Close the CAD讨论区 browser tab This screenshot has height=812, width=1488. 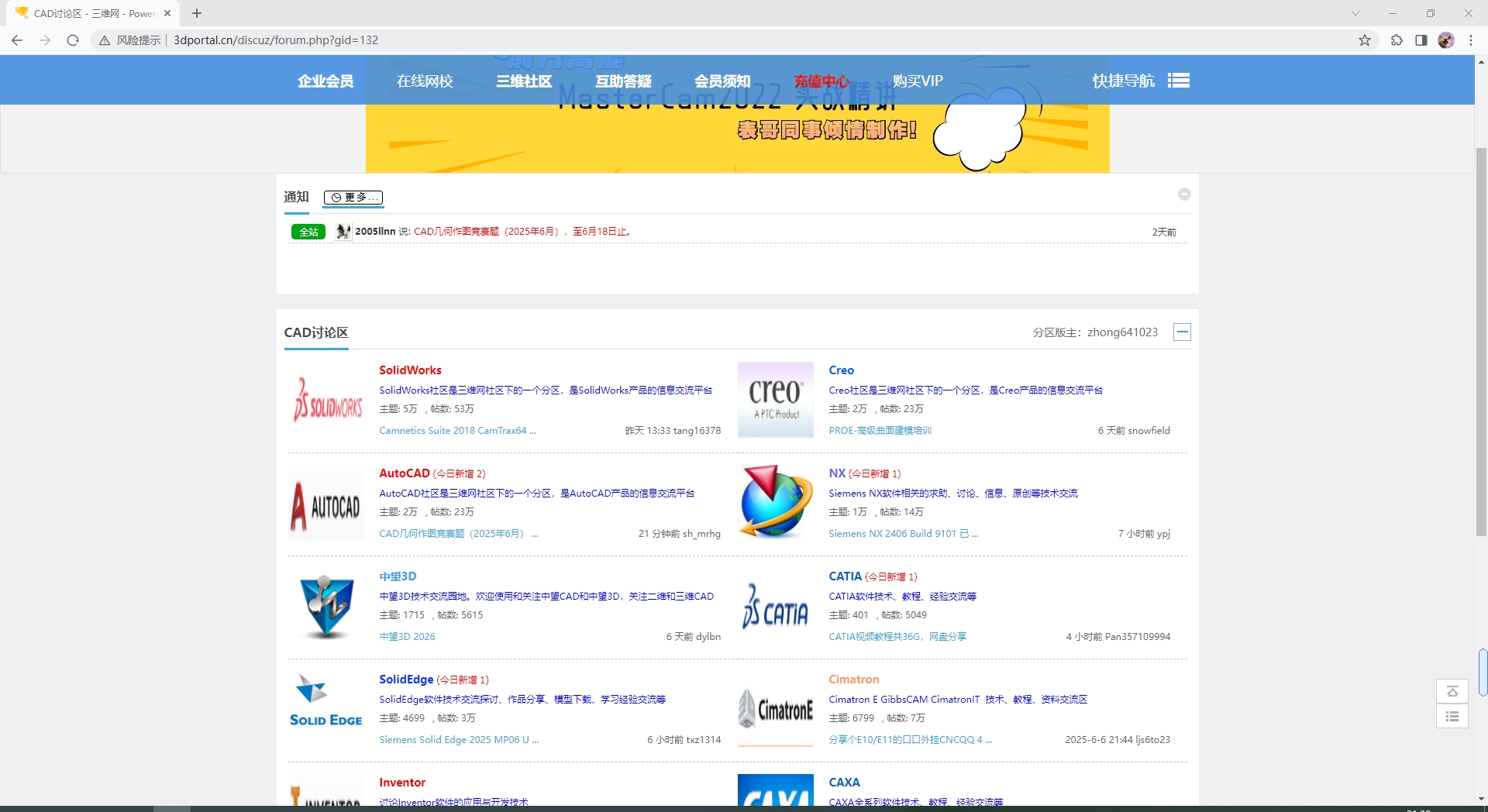click(x=167, y=13)
